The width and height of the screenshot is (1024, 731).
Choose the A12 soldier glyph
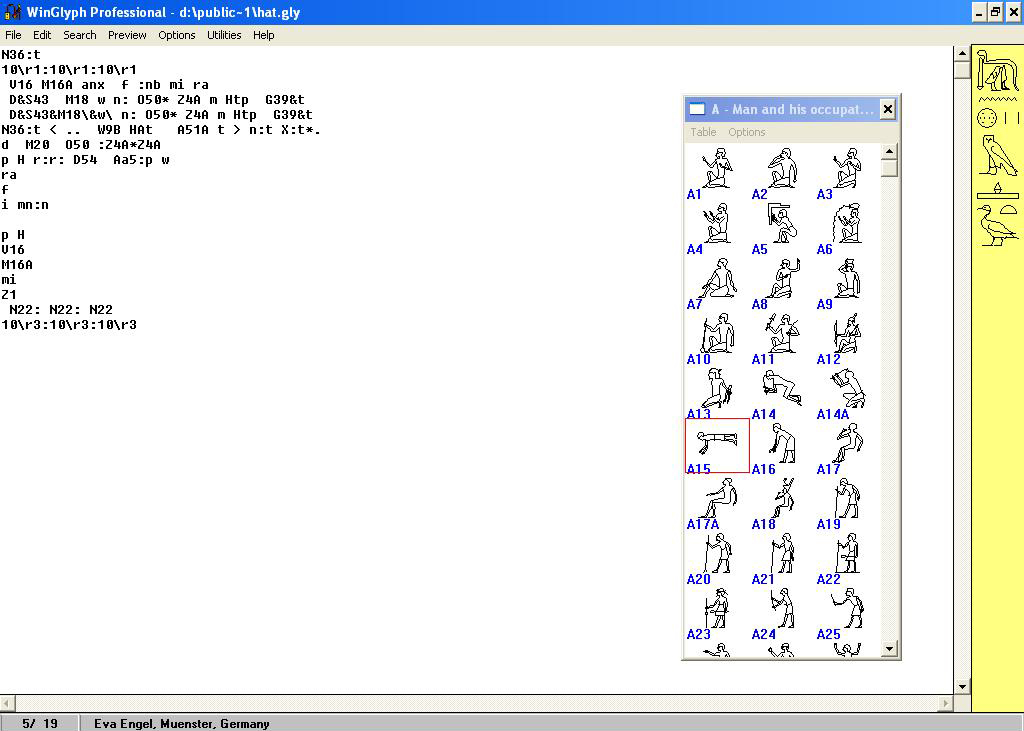(846, 333)
